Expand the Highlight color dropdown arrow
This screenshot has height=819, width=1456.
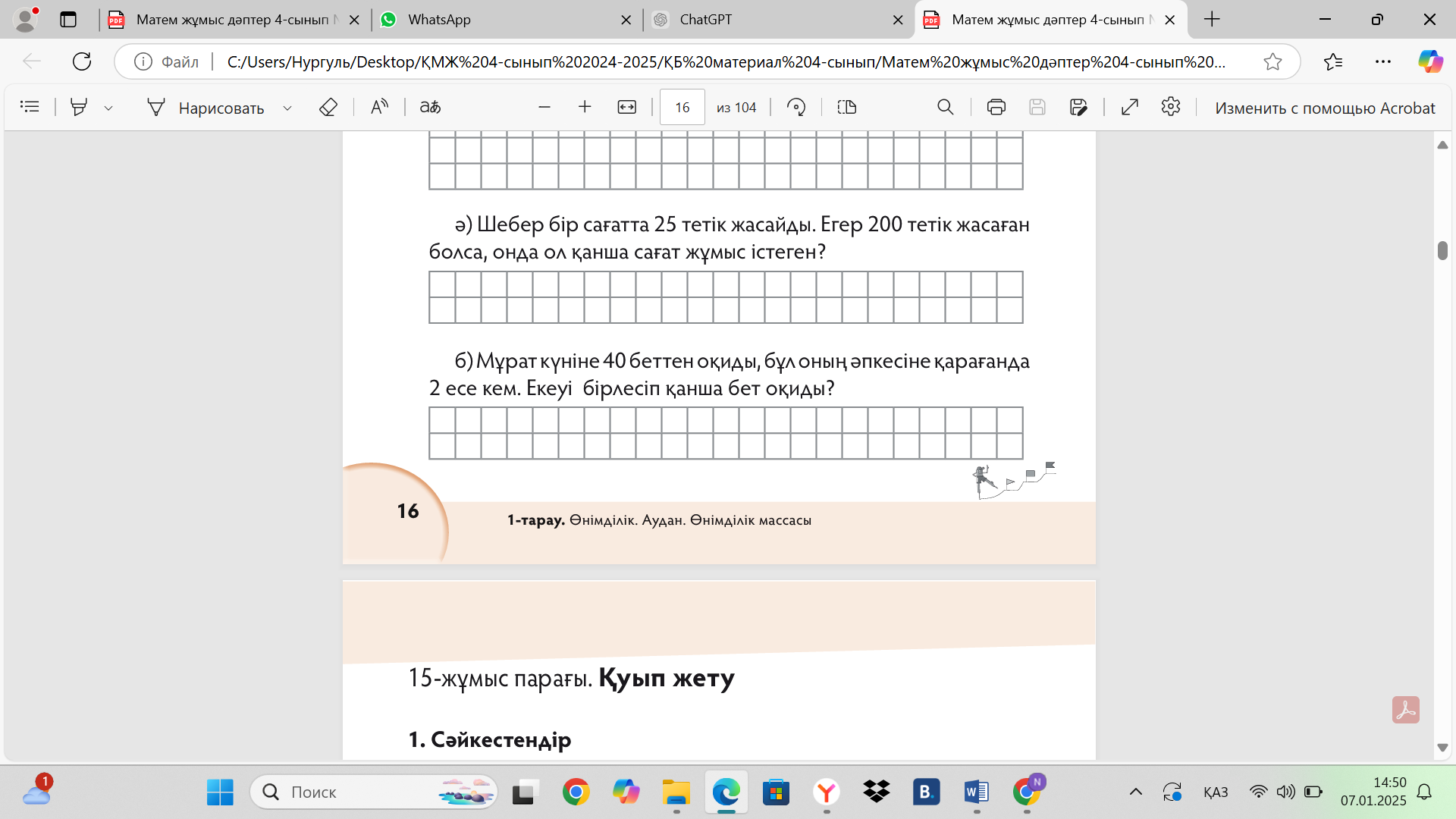108,108
